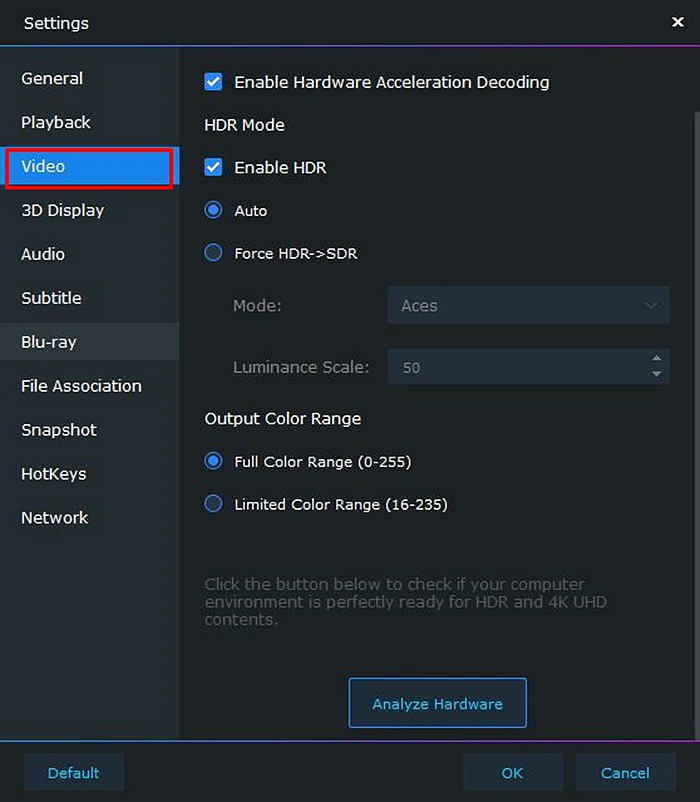Decrease Luminance Scale with down arrow
The width and height of the screenshot is (700, 802).
657,374
